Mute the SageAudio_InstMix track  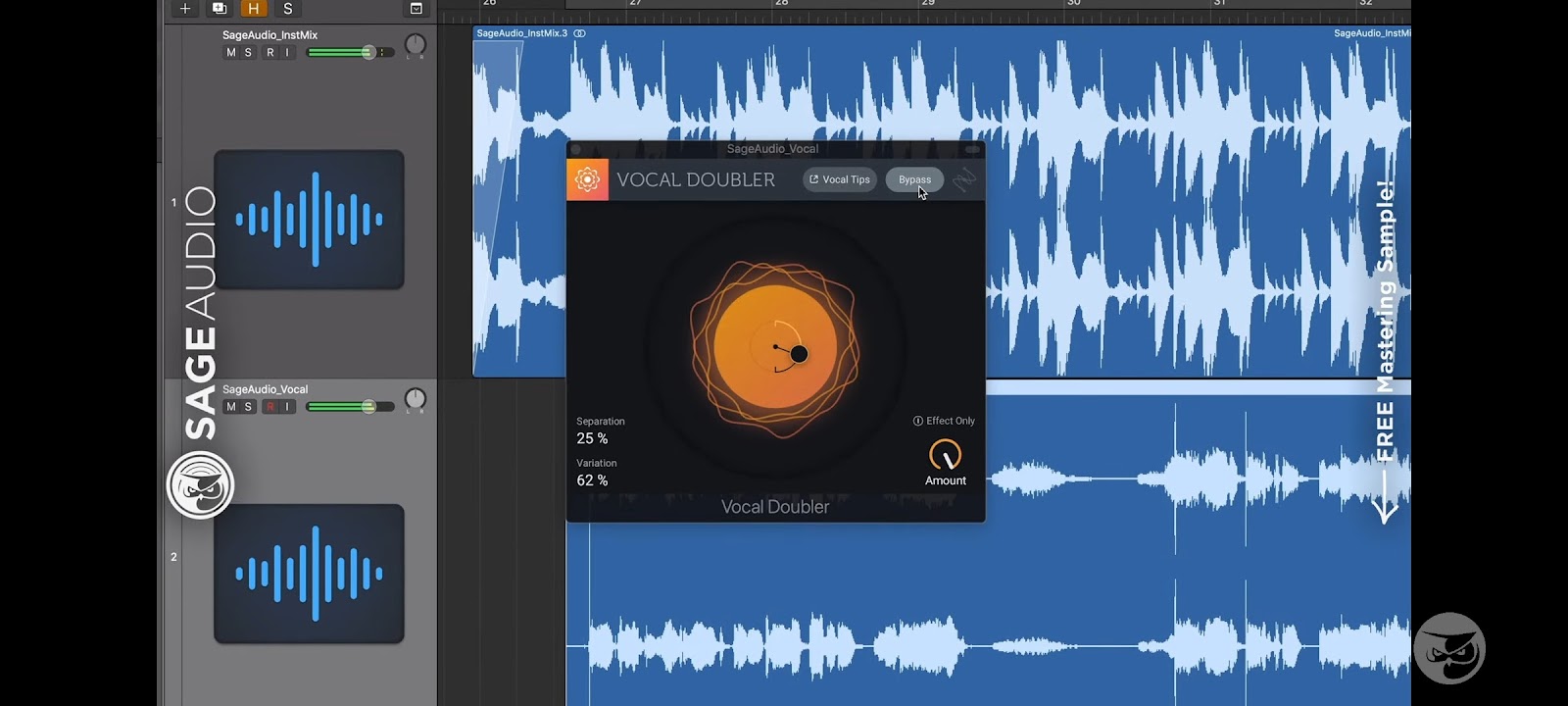tap(231, 53)
